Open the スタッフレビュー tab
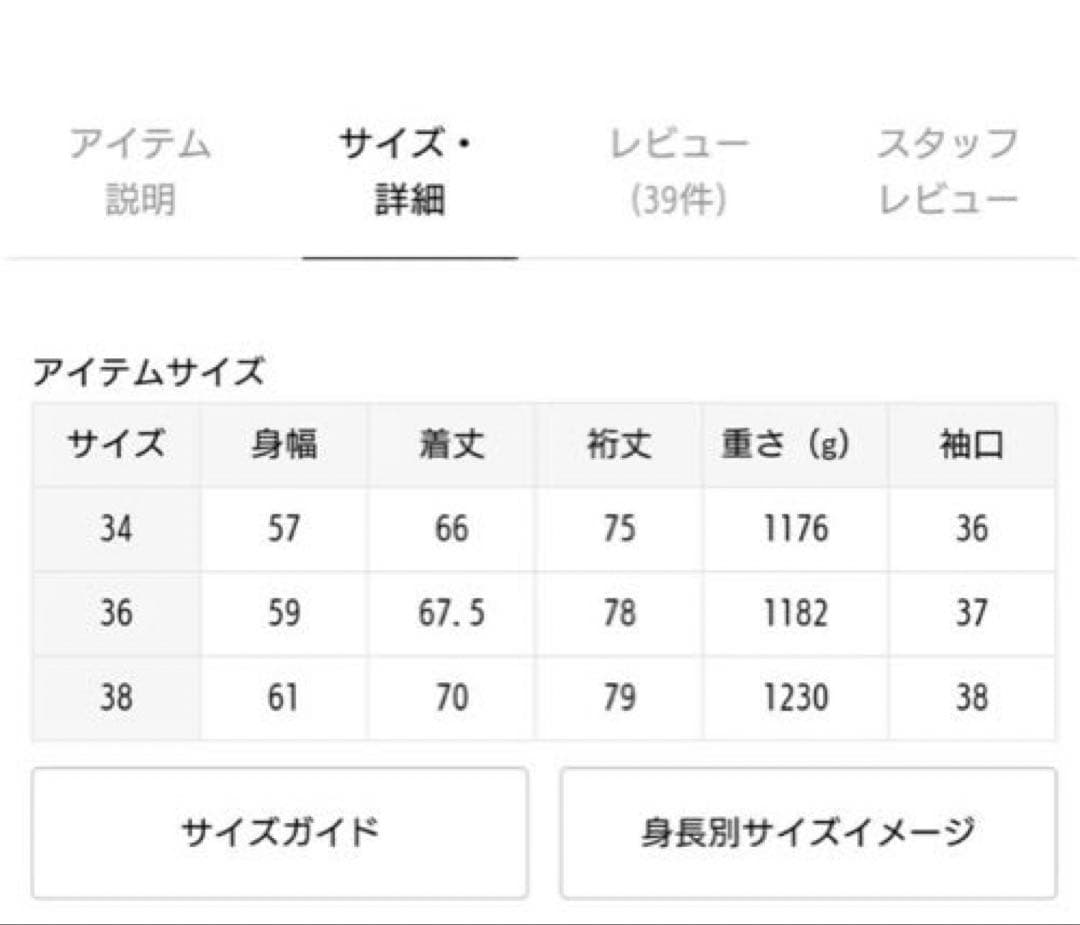Viewport: 1080px width, 925px height. [948, 171]
